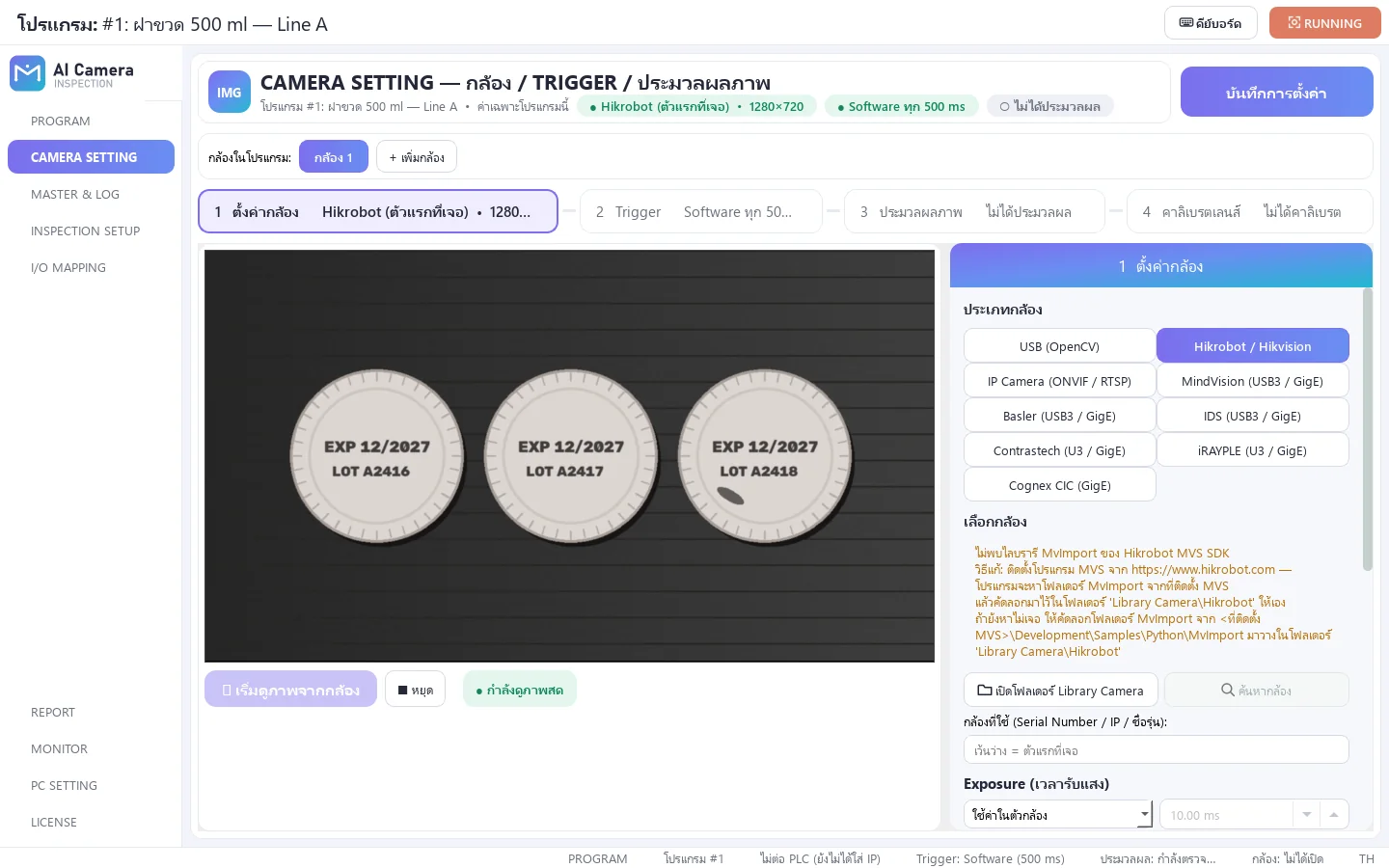
Task: Open PC SETTING in the sidebar
Action: tap(91, 785)
